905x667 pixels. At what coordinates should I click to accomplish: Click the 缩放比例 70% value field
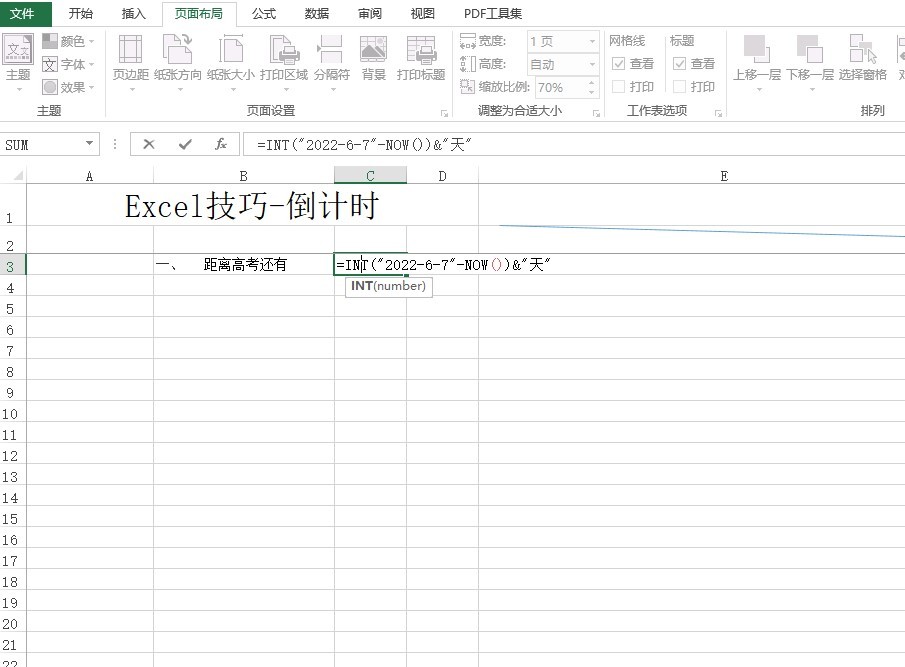point(560,87)
